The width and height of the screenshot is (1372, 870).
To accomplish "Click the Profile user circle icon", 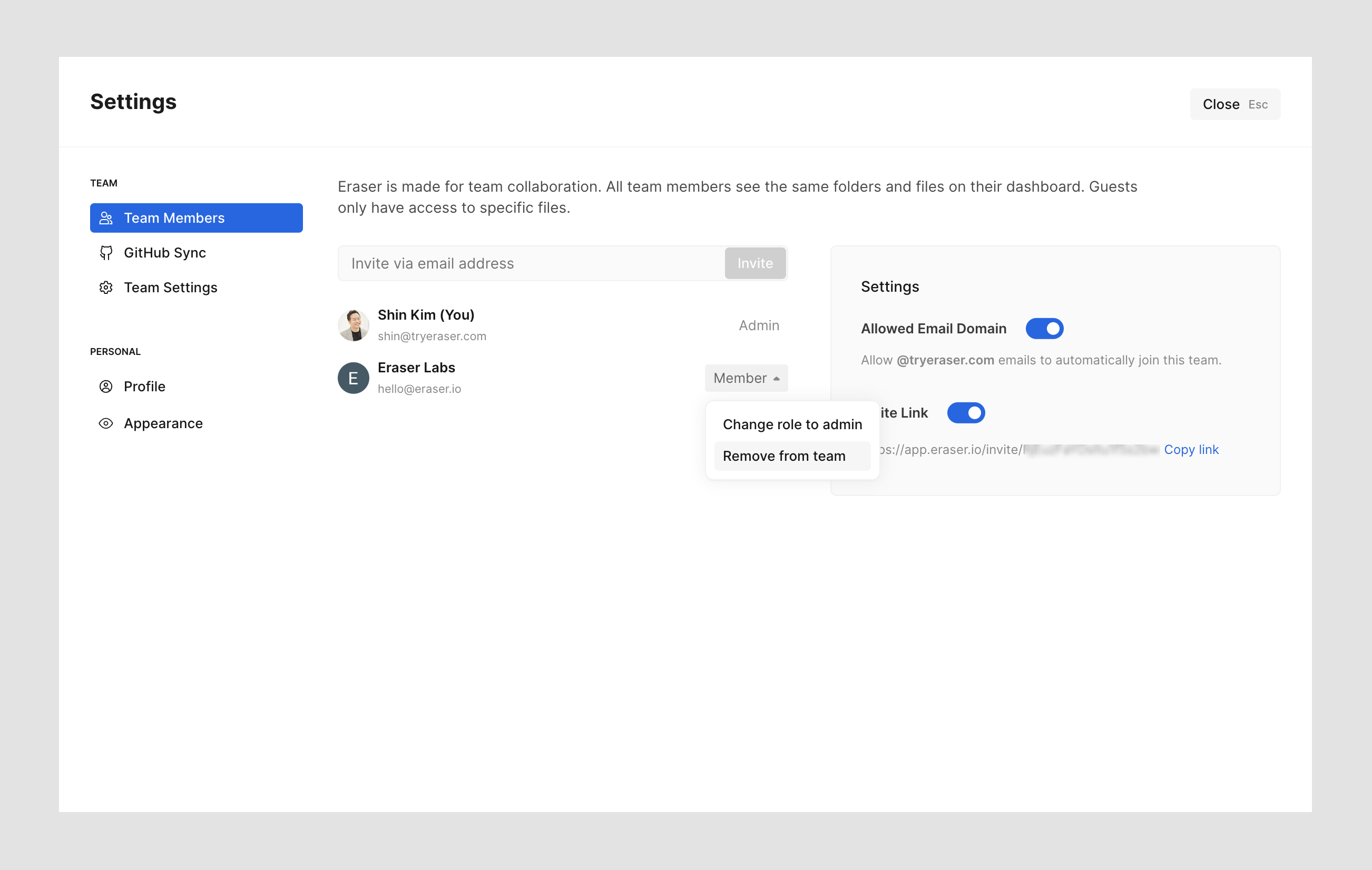I will tap(106, 387).
